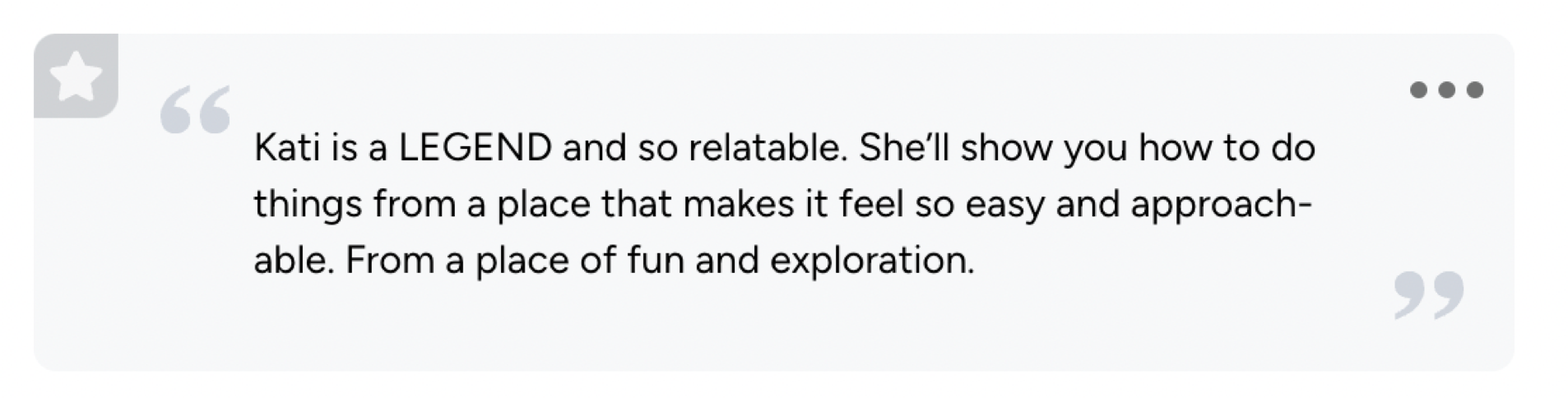Click the word She'll in the quote
1568x398 pixels.
point(904,149)
